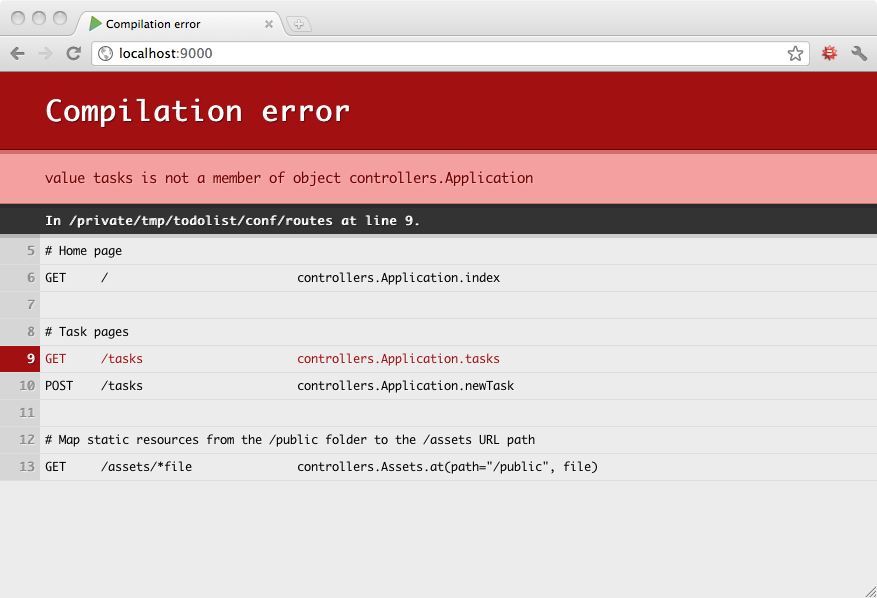The height and width of the screenshot is (598, 877).
Task: Reload the page with refresh icon
Action: [73, 54]
